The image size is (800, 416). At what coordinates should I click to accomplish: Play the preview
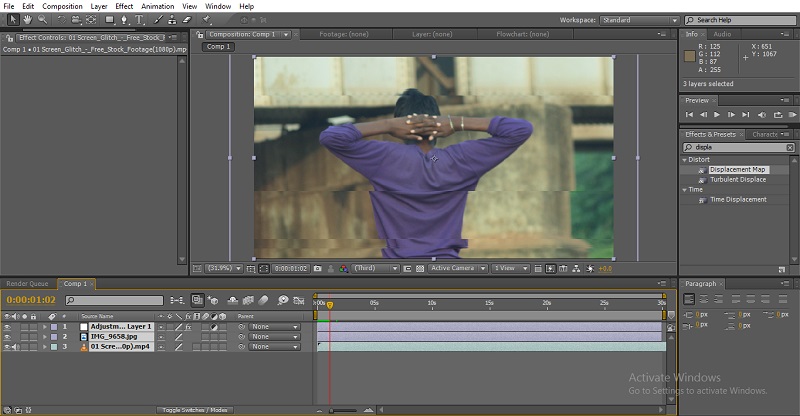[x=717, y=115]
